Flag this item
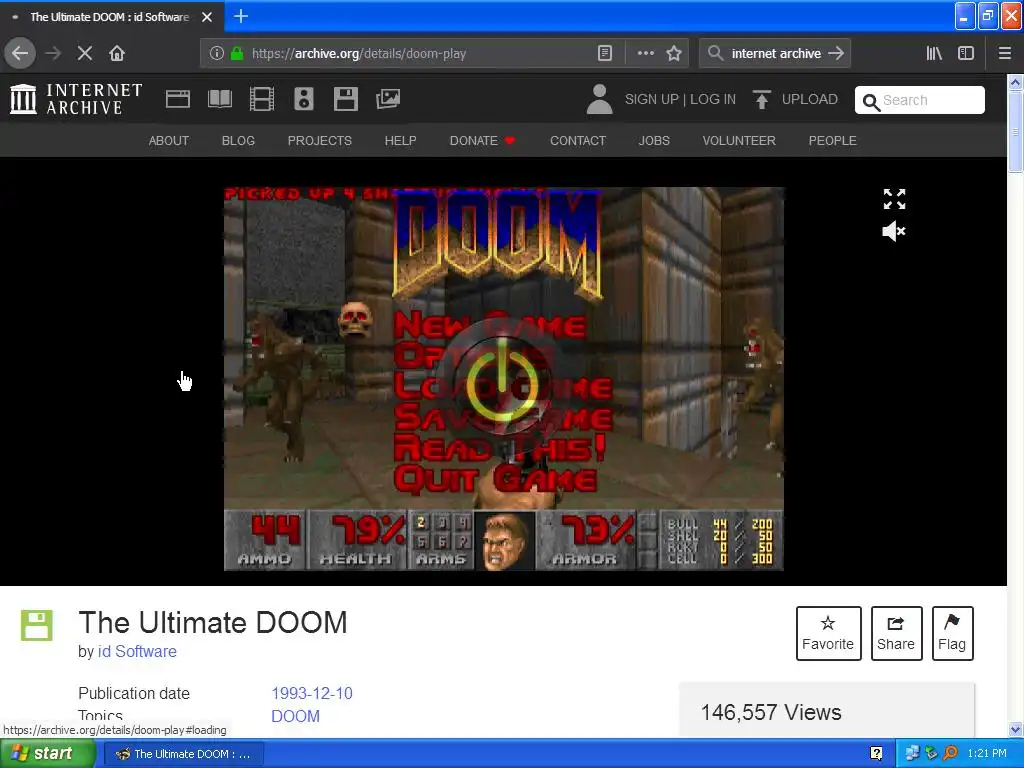This screenshot has width=1024, height=768. pyautogui.click(x=952, y=633)
